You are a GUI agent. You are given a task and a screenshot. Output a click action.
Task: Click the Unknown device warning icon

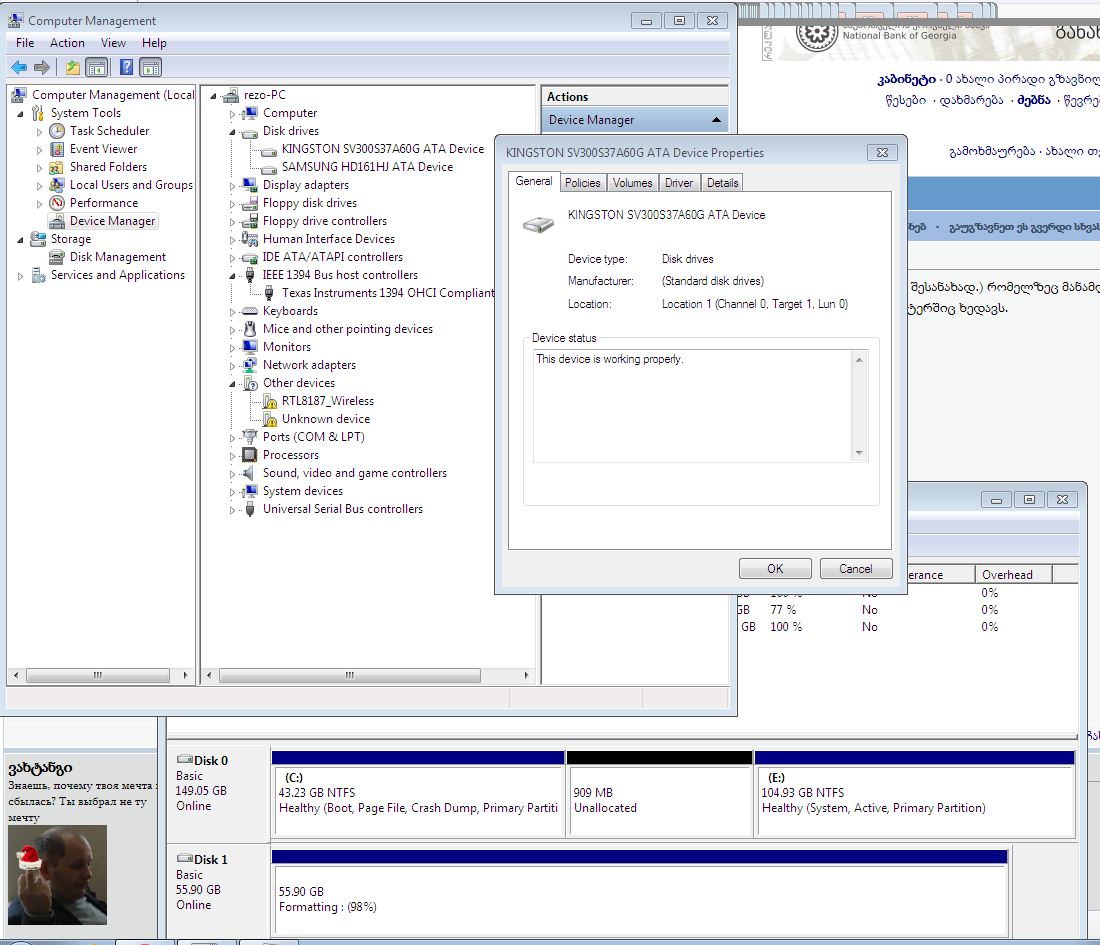[x=268, y=419]
